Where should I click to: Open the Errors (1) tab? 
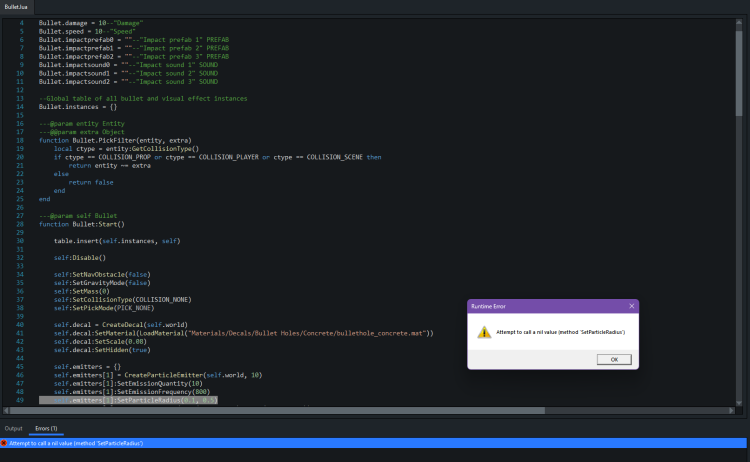pyautogui.click(x=45, y=428)
